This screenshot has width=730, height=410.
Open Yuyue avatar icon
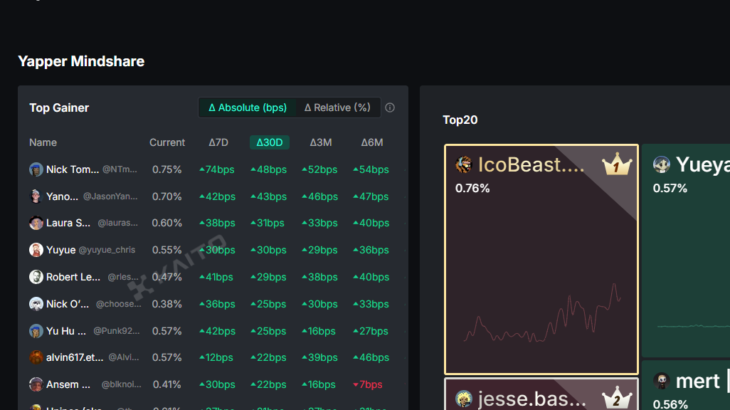[x=36, y=250]
